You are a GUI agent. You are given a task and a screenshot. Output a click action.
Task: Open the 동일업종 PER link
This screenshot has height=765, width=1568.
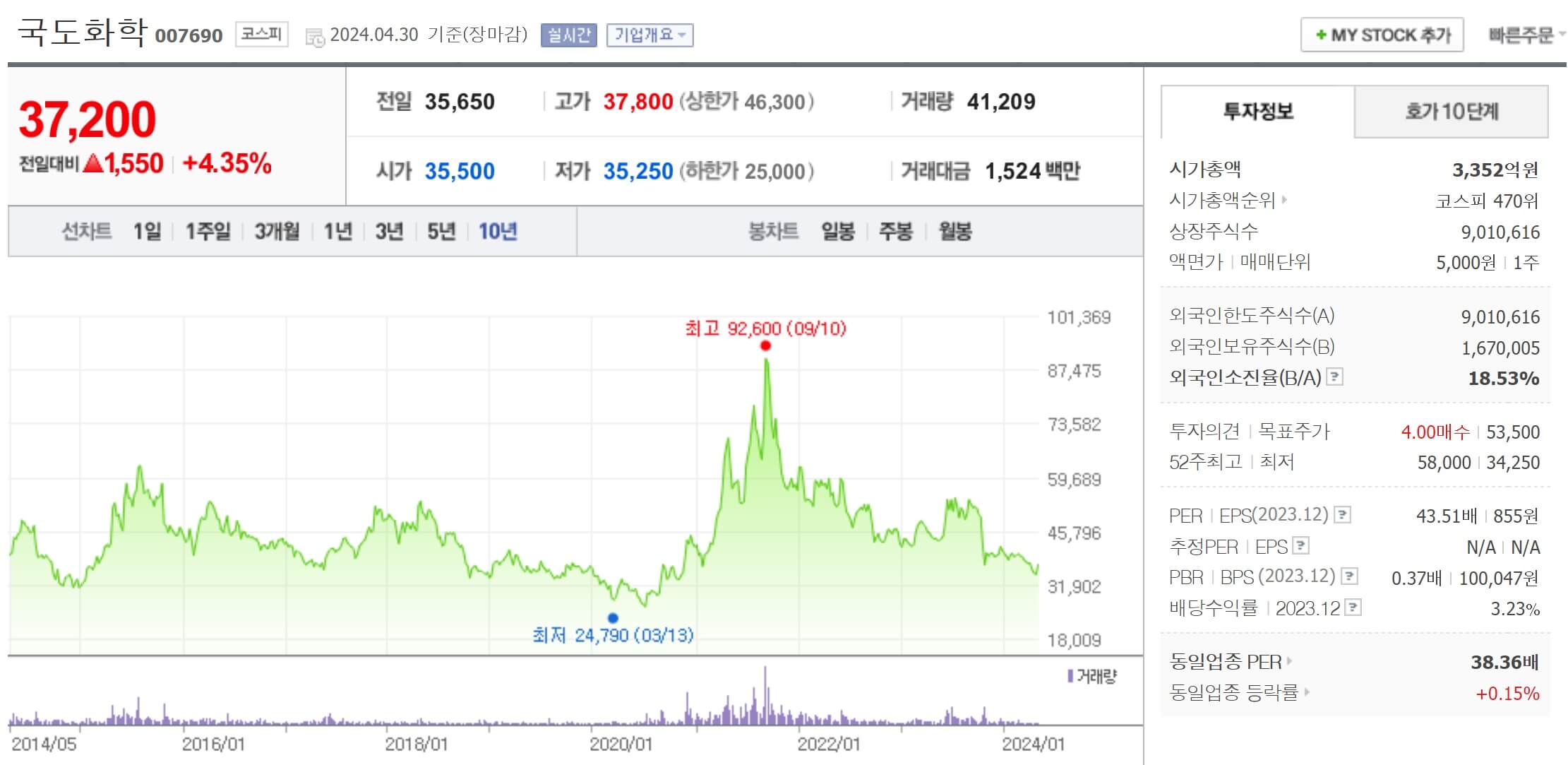click(x=1226, y=662)
